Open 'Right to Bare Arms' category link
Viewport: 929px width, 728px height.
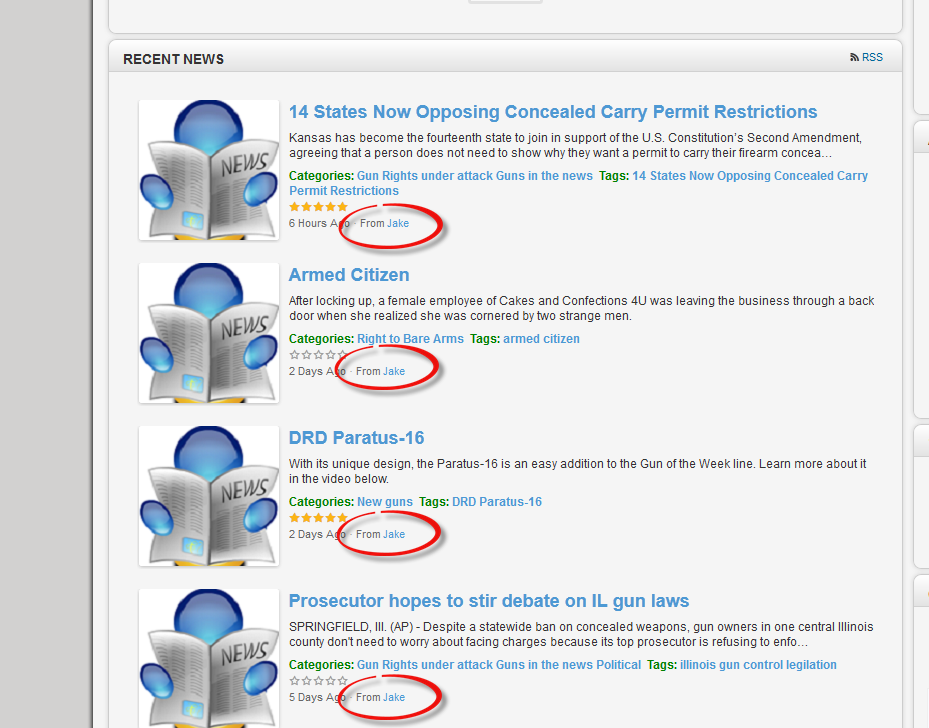[x=410, y=339]
